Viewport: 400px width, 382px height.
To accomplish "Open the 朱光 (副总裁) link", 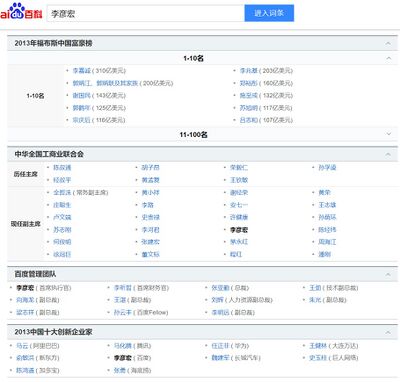I will 315,300.
